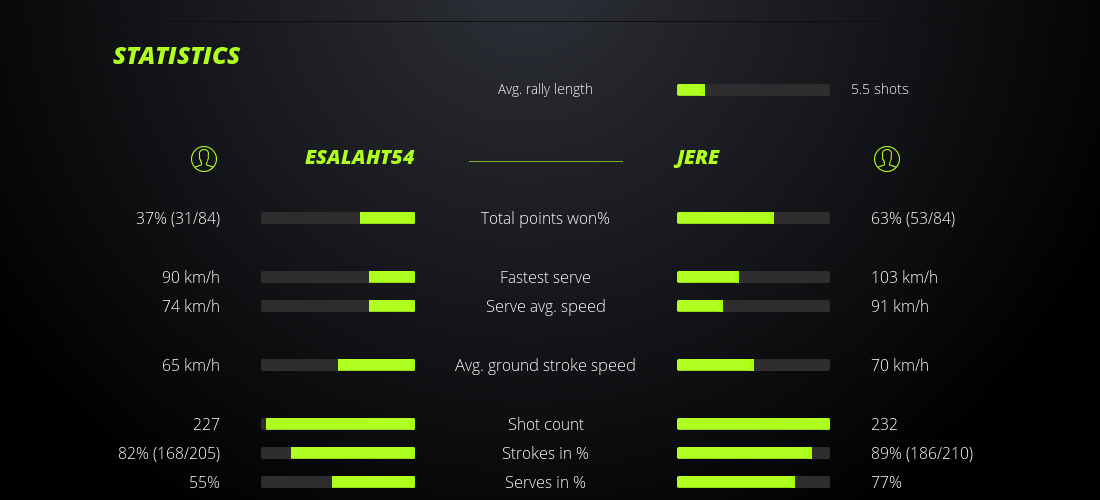Click JERE's strokes in % bar
Screen dimensions: 1100x500
[753, 453]
